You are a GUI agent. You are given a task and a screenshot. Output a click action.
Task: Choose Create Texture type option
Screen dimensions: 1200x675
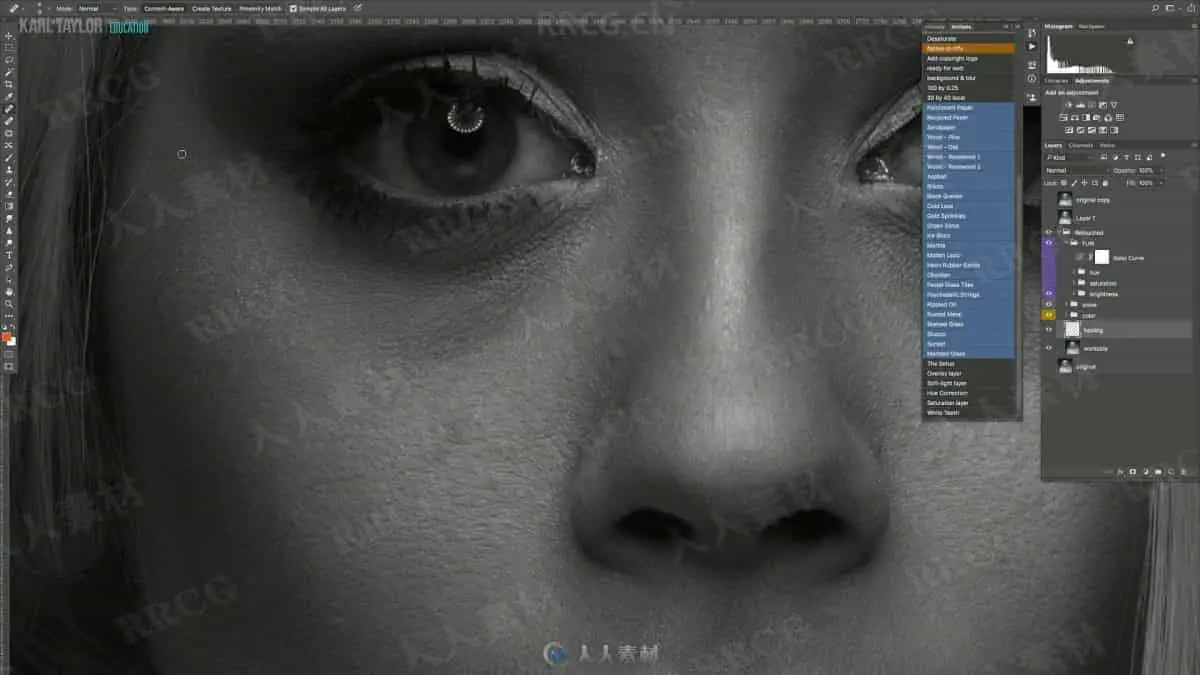211,8
